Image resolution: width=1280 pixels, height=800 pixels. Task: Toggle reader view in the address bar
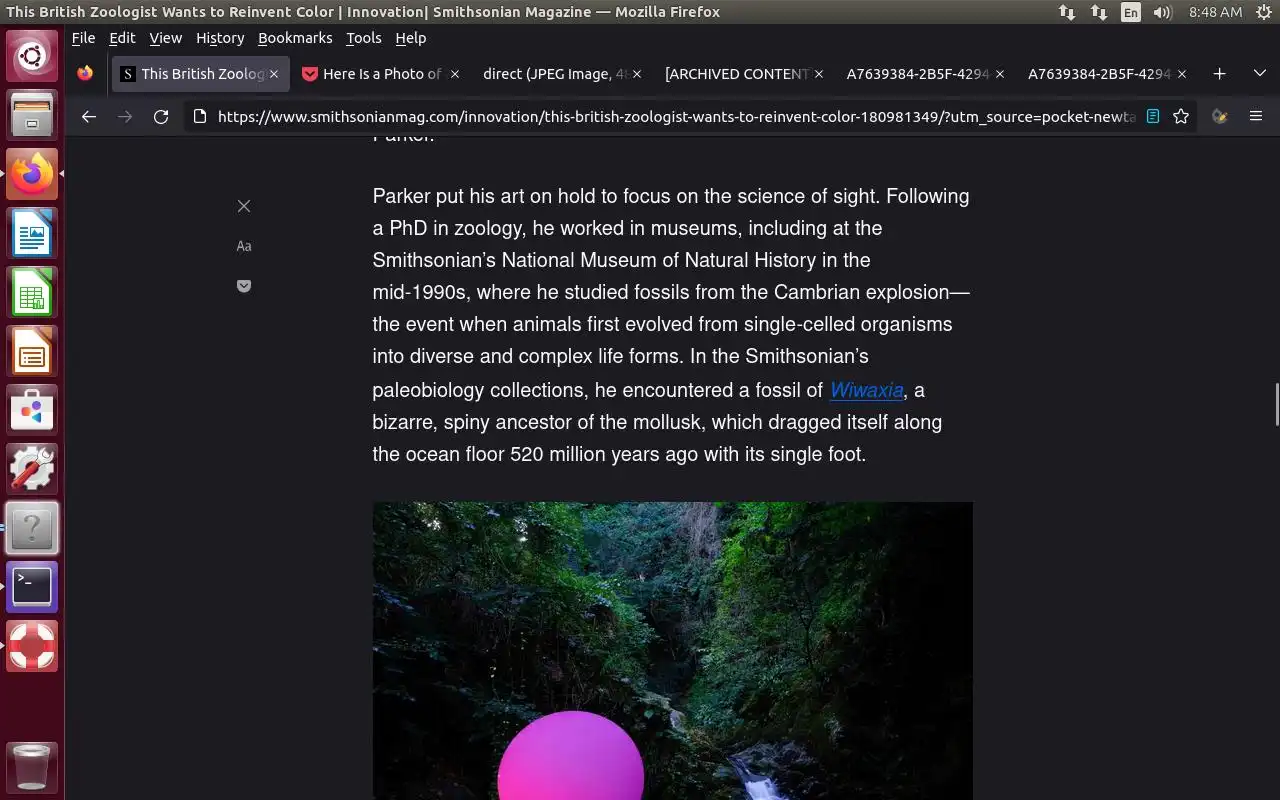click(1153, 116)
